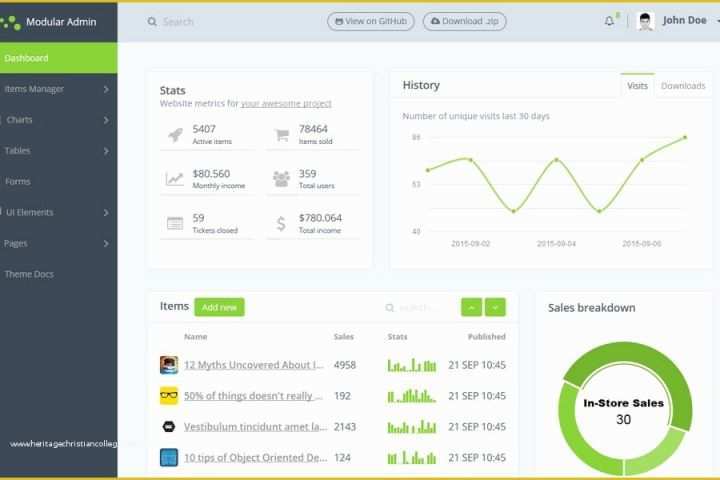720x480 pixels.
Task: Open '50% of things doesn't really' link
Action: pos(253,395)
